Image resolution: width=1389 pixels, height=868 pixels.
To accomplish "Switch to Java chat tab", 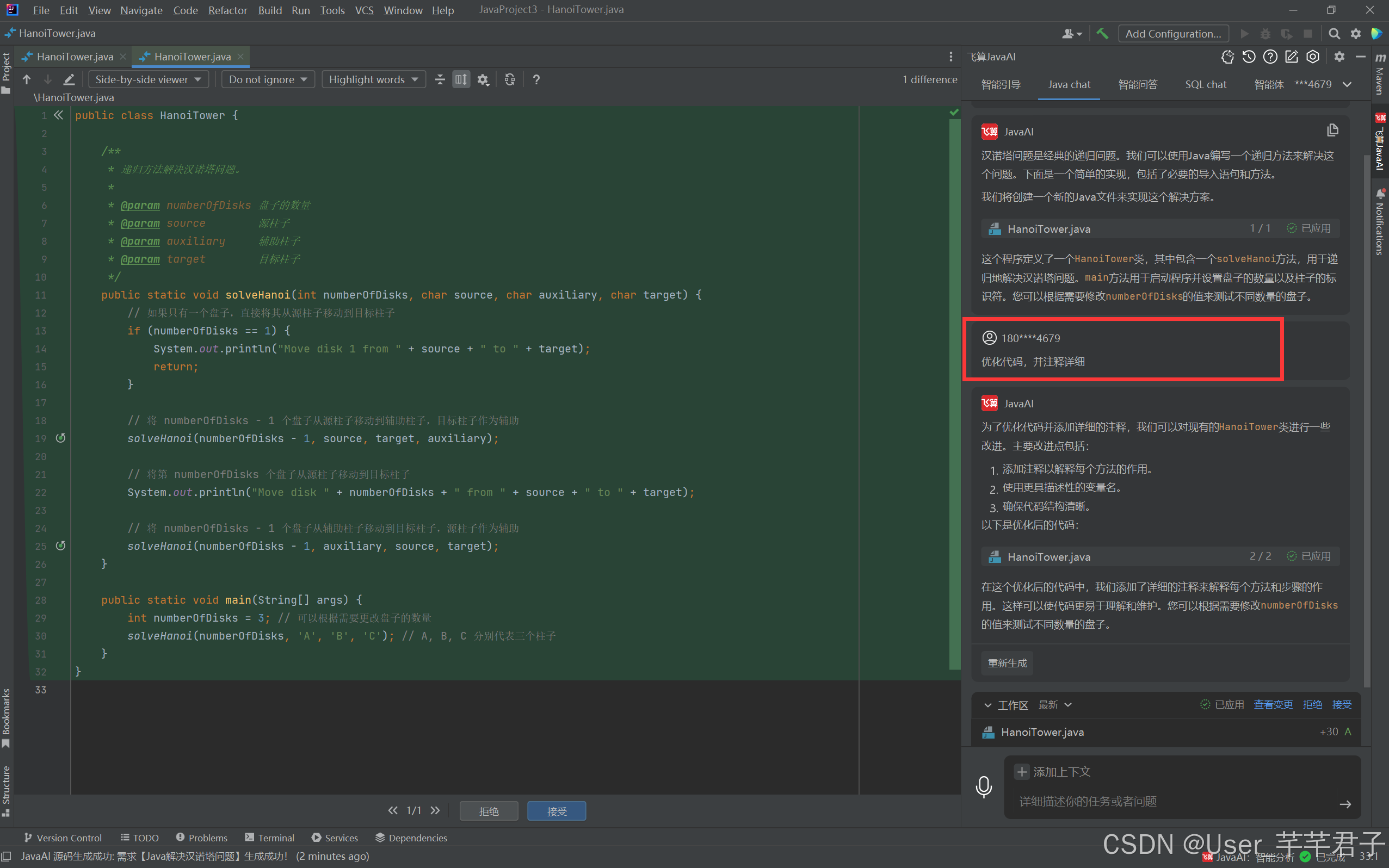I will point(1069,84).
